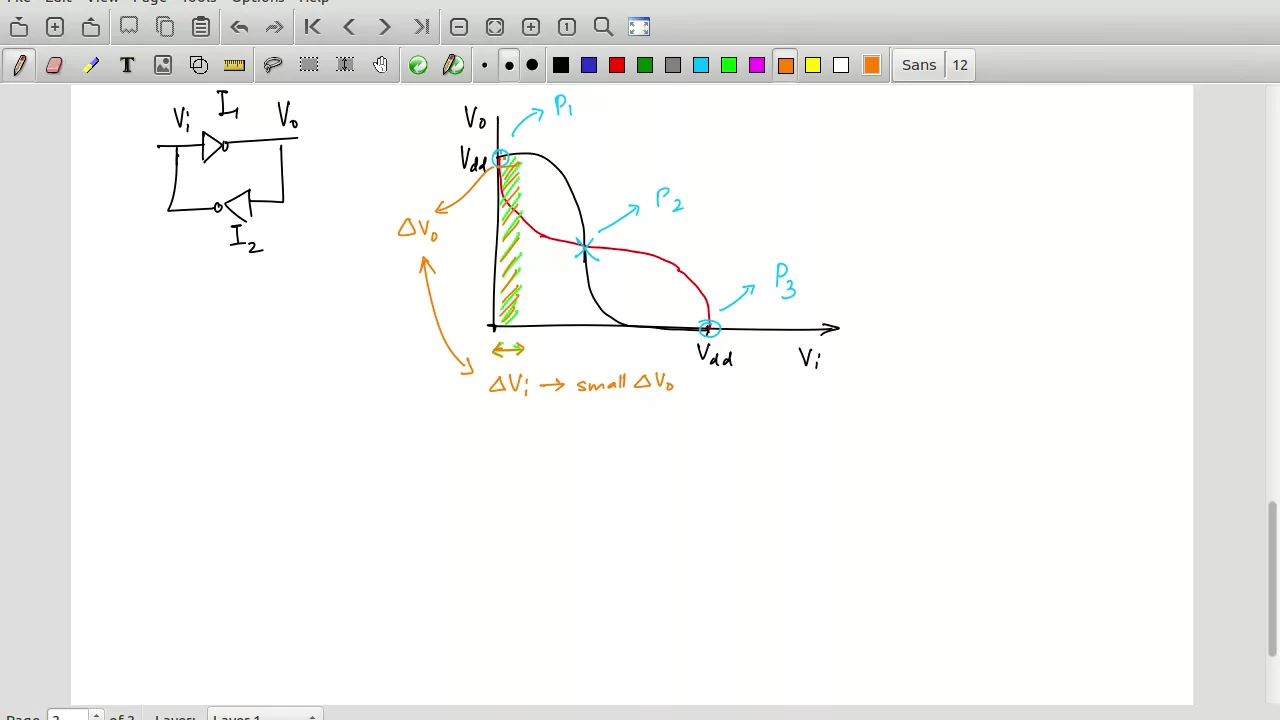1280x720 pixels.
Task: Click the Copy icon in toolbar
Action: [x=165, y=27]
